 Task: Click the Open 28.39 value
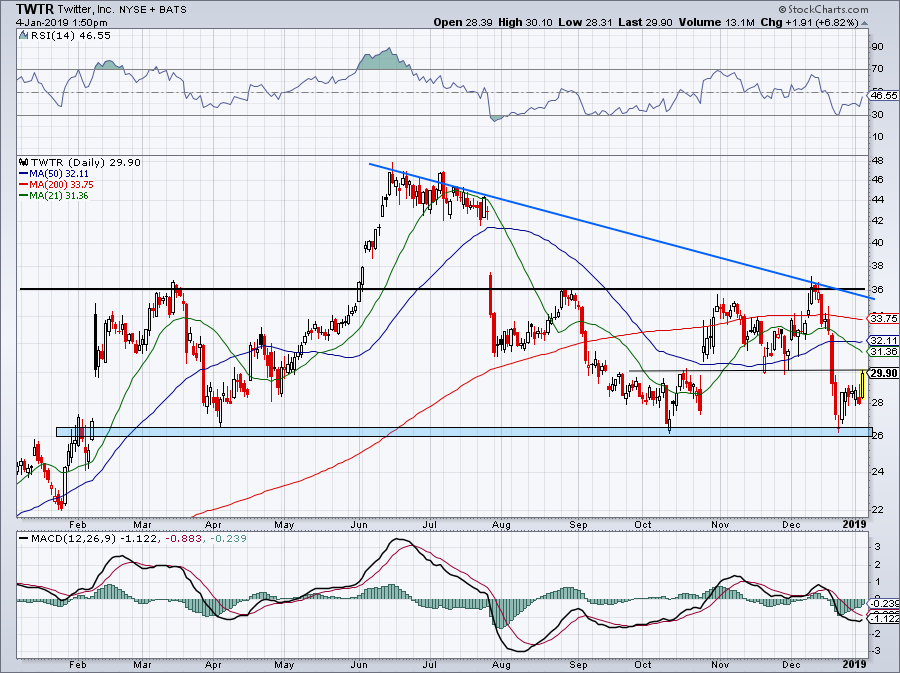click(464, 22)
